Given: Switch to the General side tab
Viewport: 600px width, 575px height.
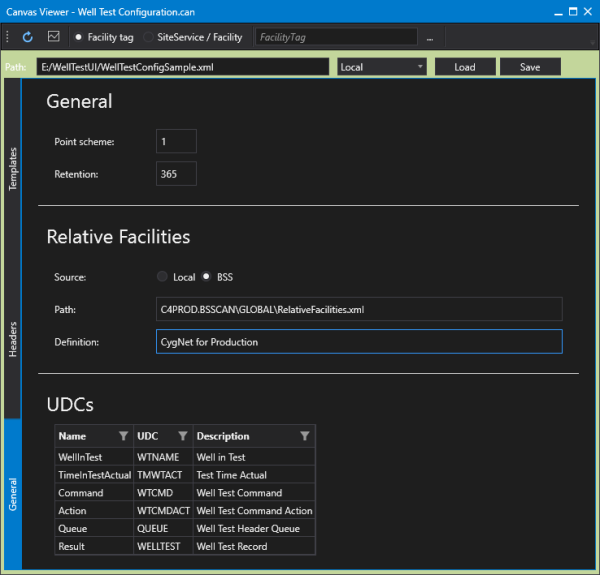Looking at the screenshot, I should coord(13,494).
